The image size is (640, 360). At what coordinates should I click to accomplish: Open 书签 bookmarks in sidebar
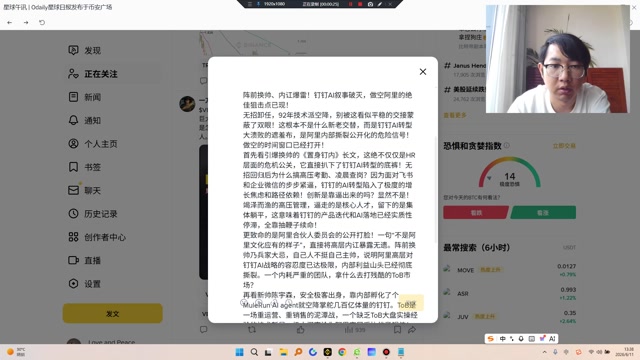click(92, 167)
